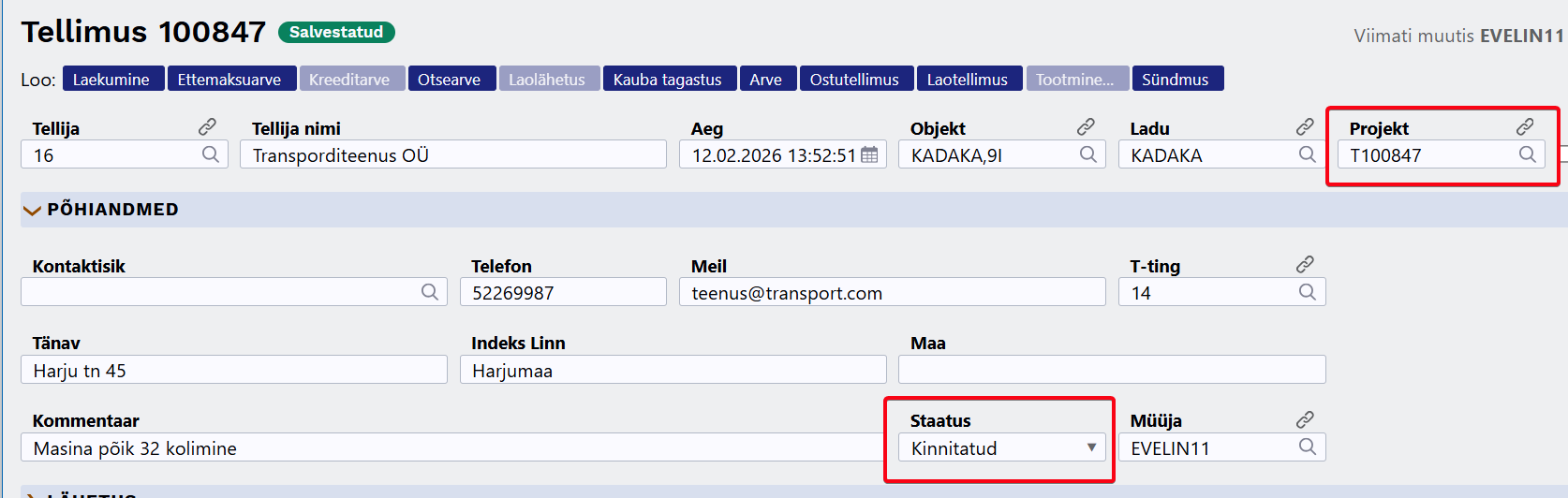Create a Laekumine from this order
Screen dimensions: 1568x498
(111, 80)
